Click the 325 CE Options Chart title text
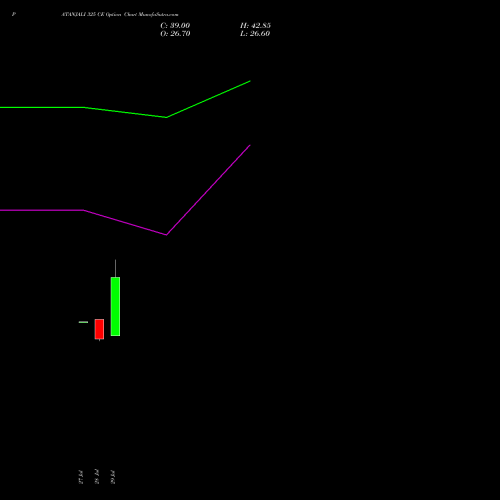Image resolution: width=500 pixels, height=500 pixels. (120, 15)
